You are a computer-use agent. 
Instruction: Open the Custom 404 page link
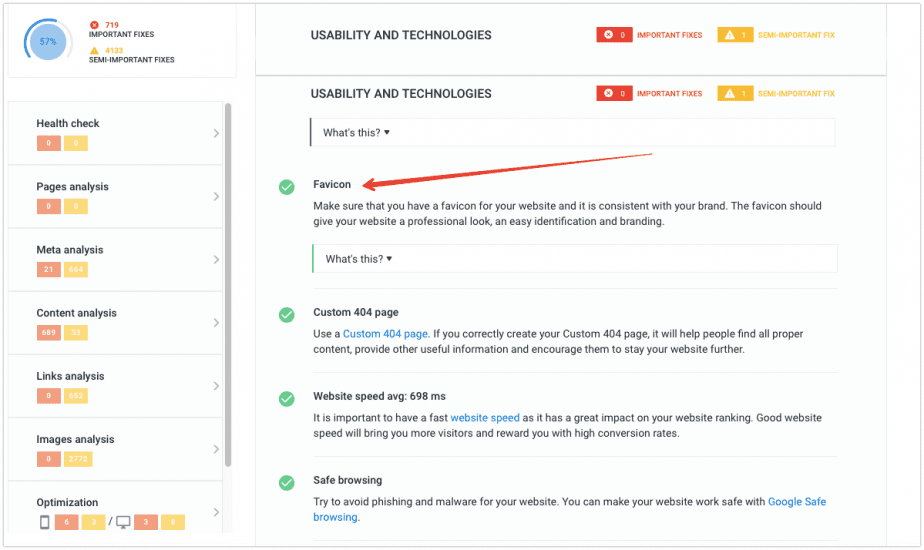(x=385, y=334)
